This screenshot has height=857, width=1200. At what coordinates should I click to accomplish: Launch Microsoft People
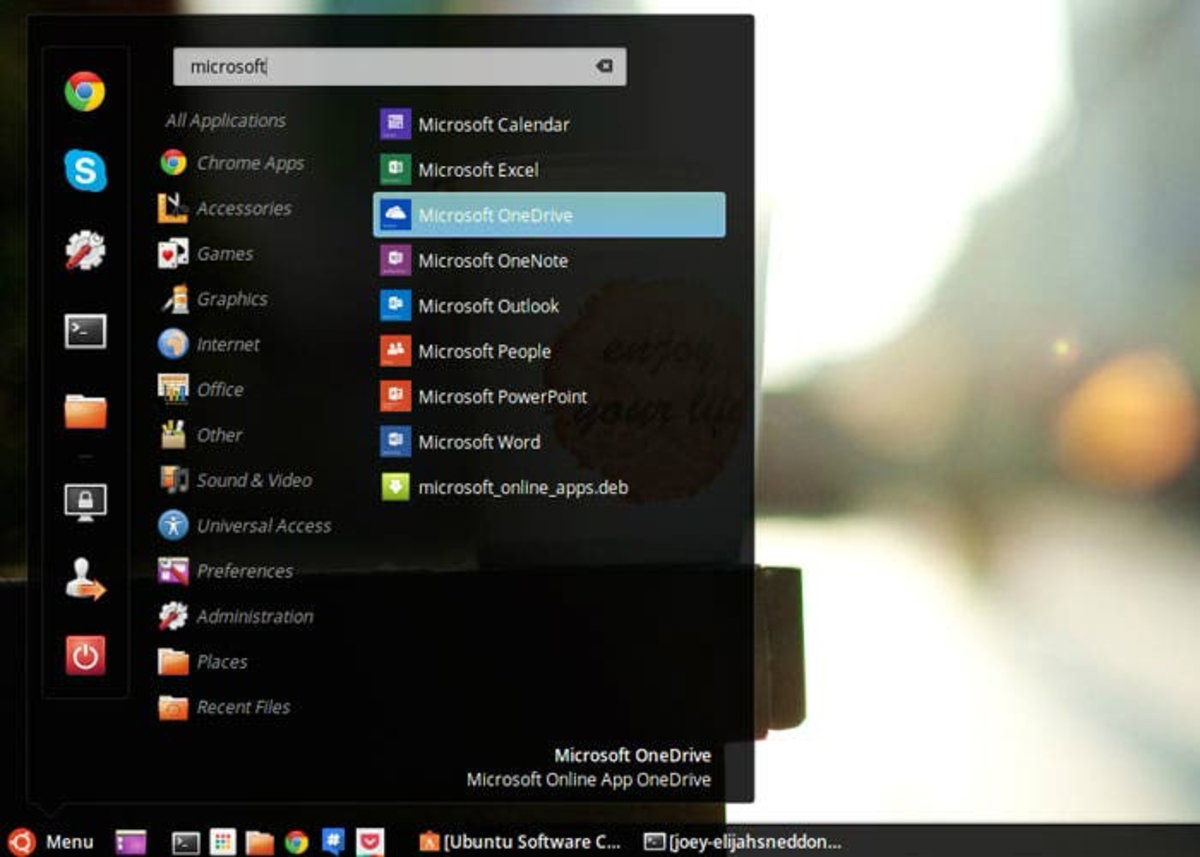point(549,351)
